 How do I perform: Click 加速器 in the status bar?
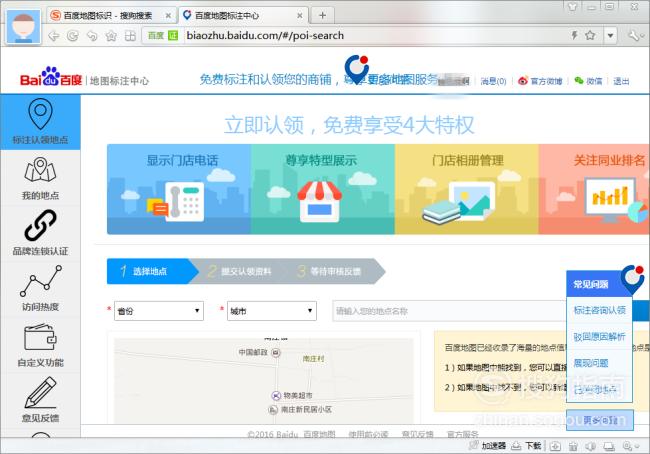[488, 446]
